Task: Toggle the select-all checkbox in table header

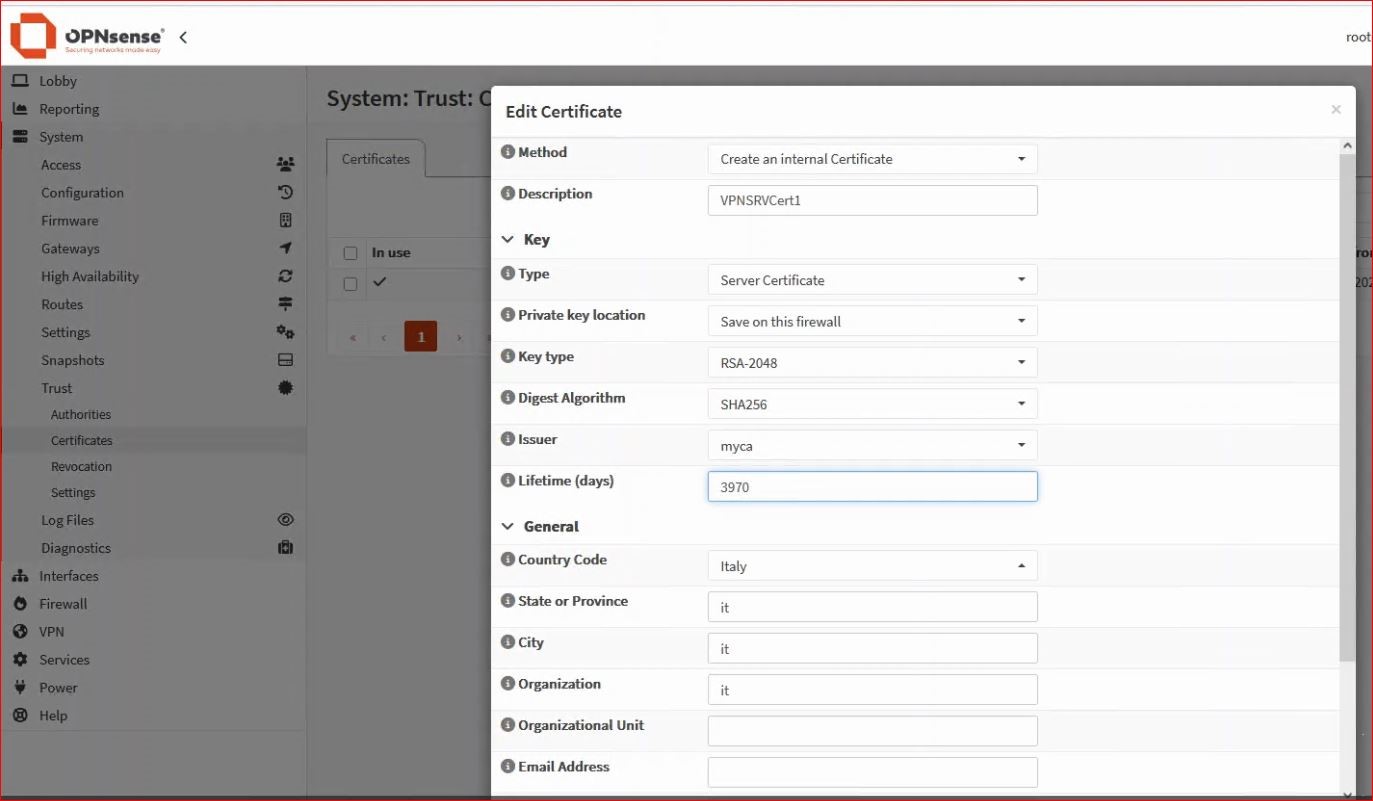Action: (350, 253)
